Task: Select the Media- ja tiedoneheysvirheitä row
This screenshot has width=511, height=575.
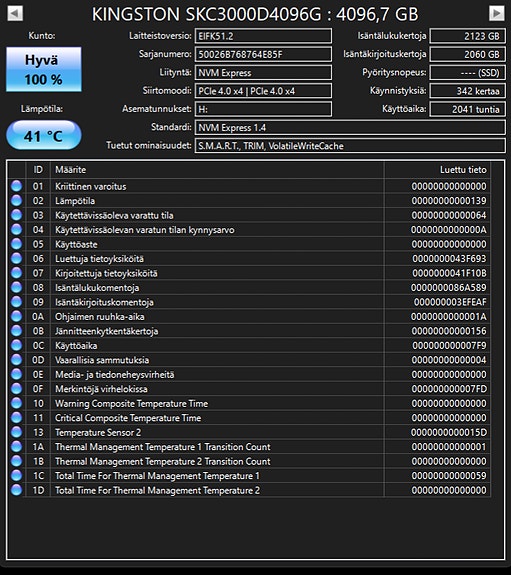Action: [x=249, y=374]
